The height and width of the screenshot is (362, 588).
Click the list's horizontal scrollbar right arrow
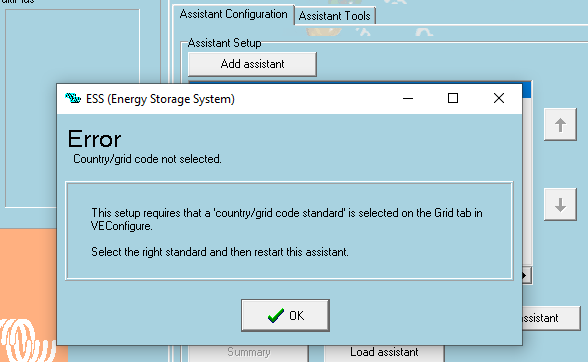click(526, 276)
